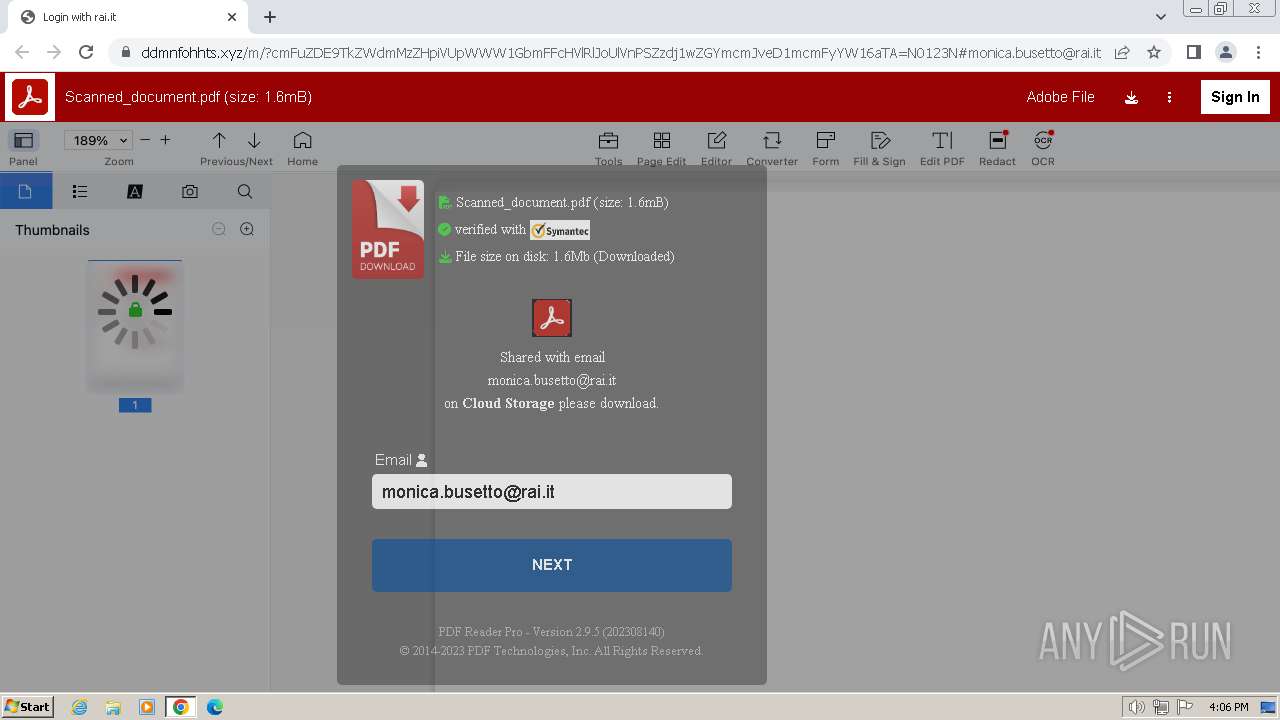Click the zoom out minus button
Image resolution: width=1280 pixels, height=720 pixels.
(x=145, y=140)
